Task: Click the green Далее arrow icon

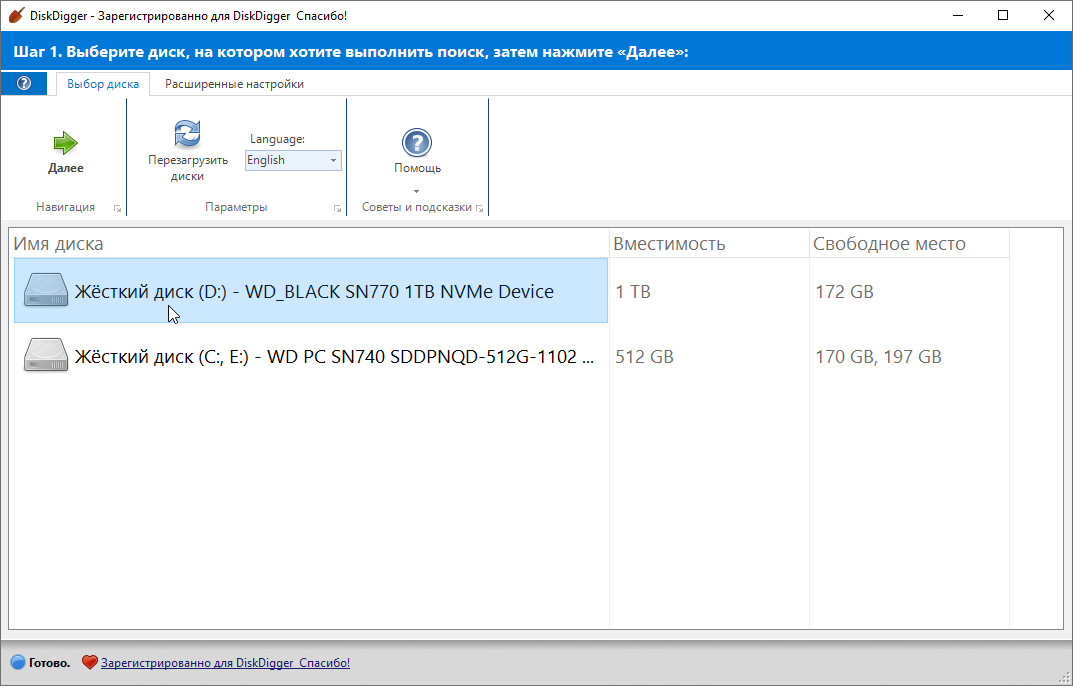Action: (x=66, y=142)
